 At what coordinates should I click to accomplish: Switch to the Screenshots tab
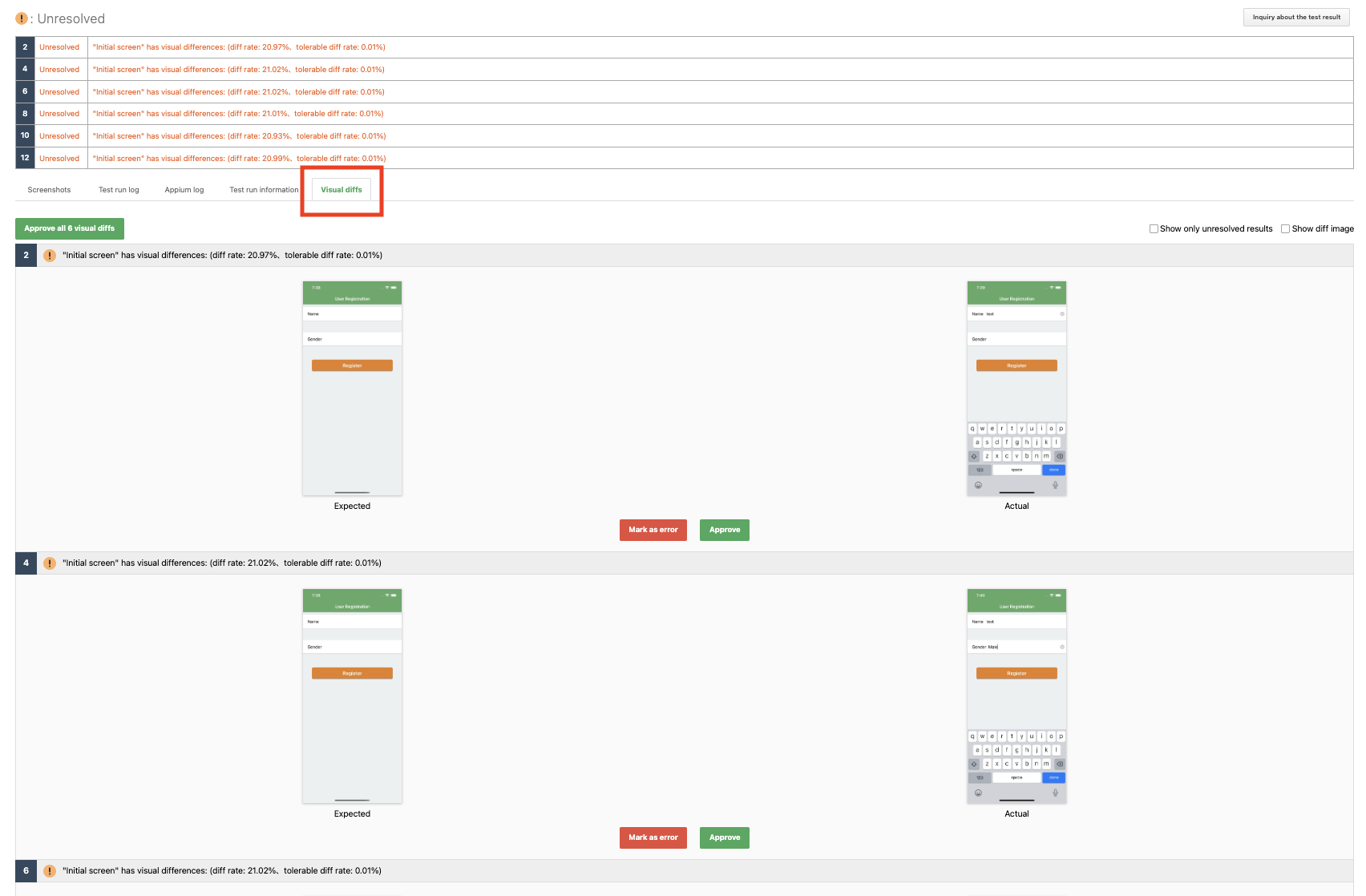pyautogui.click(x=49, y=189)
